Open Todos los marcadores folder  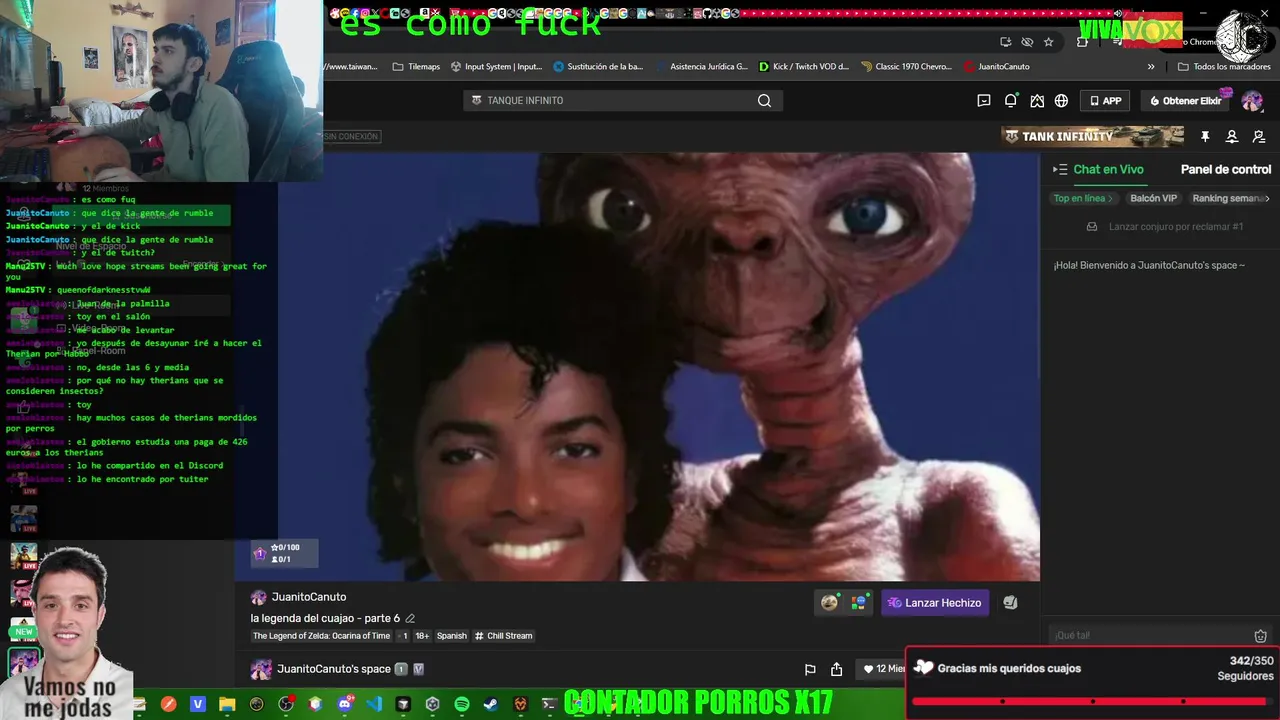pyautogui.click(x=1223, y=67)
